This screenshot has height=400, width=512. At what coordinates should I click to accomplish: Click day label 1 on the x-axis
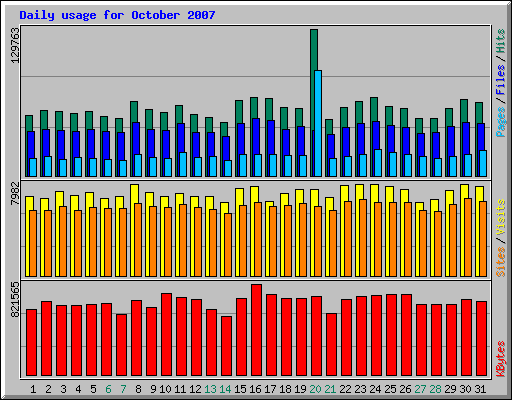33,389
